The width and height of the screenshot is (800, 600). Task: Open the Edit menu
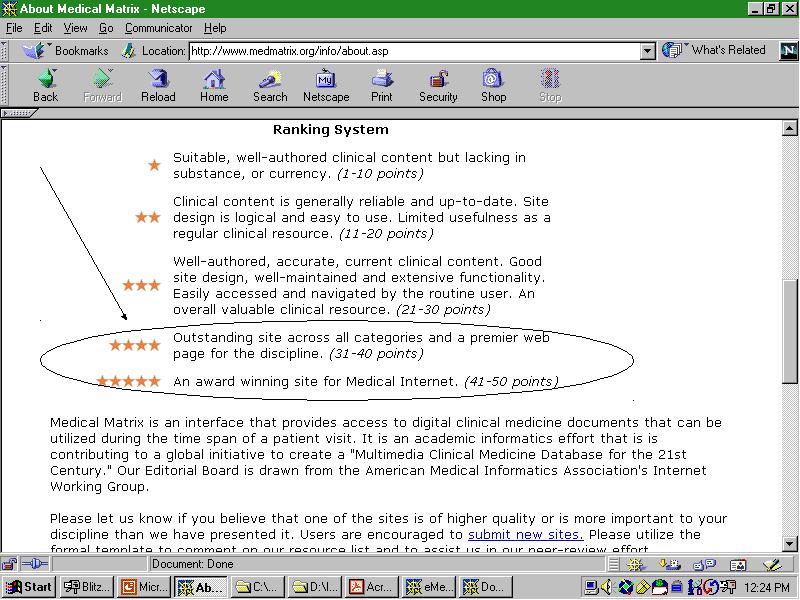pos(43,28)
